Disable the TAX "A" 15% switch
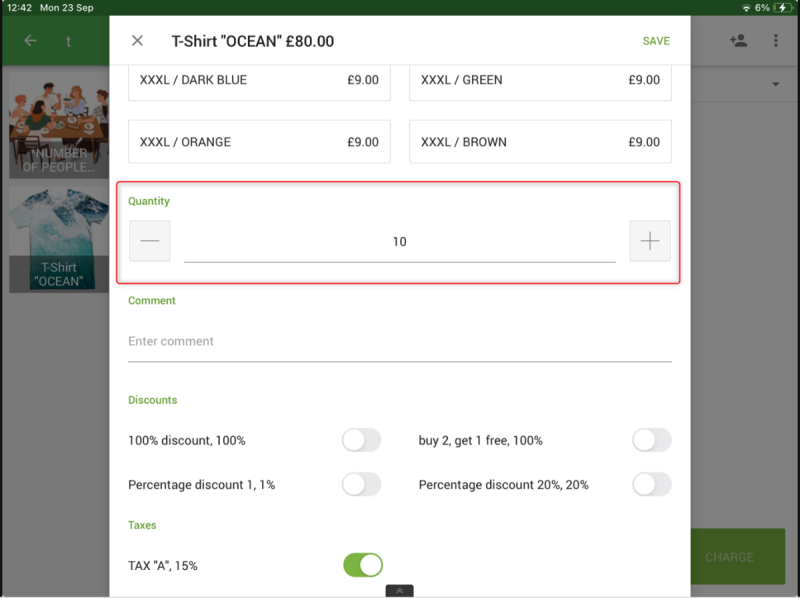Screen dimensions: 800x598 362,565
